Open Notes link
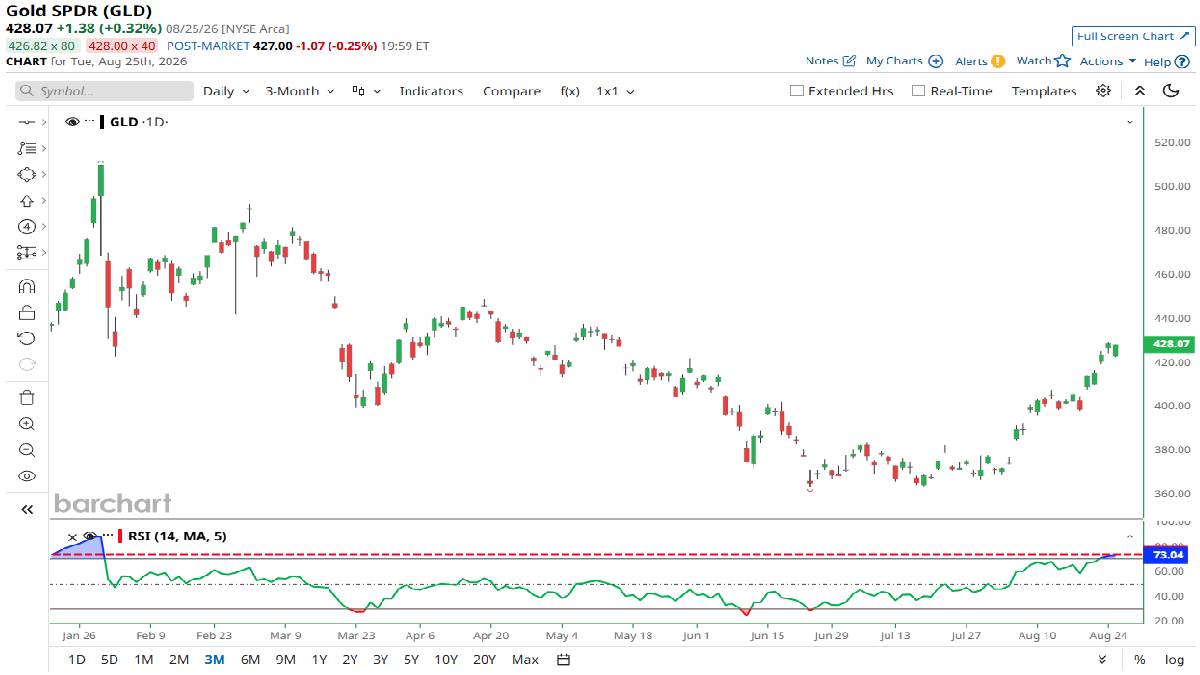 pos(831,61)
